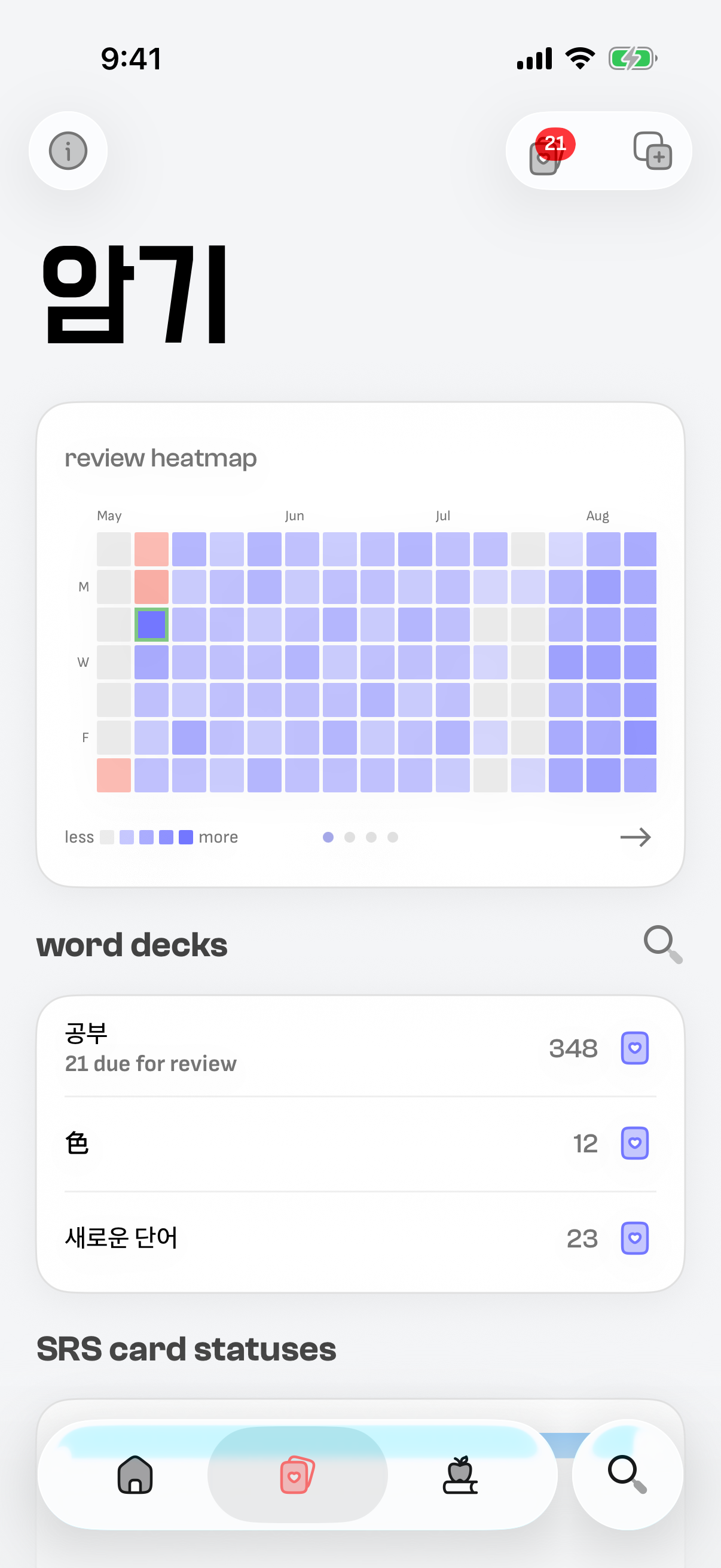Tap '21 due for review' text

point(151,1063)
